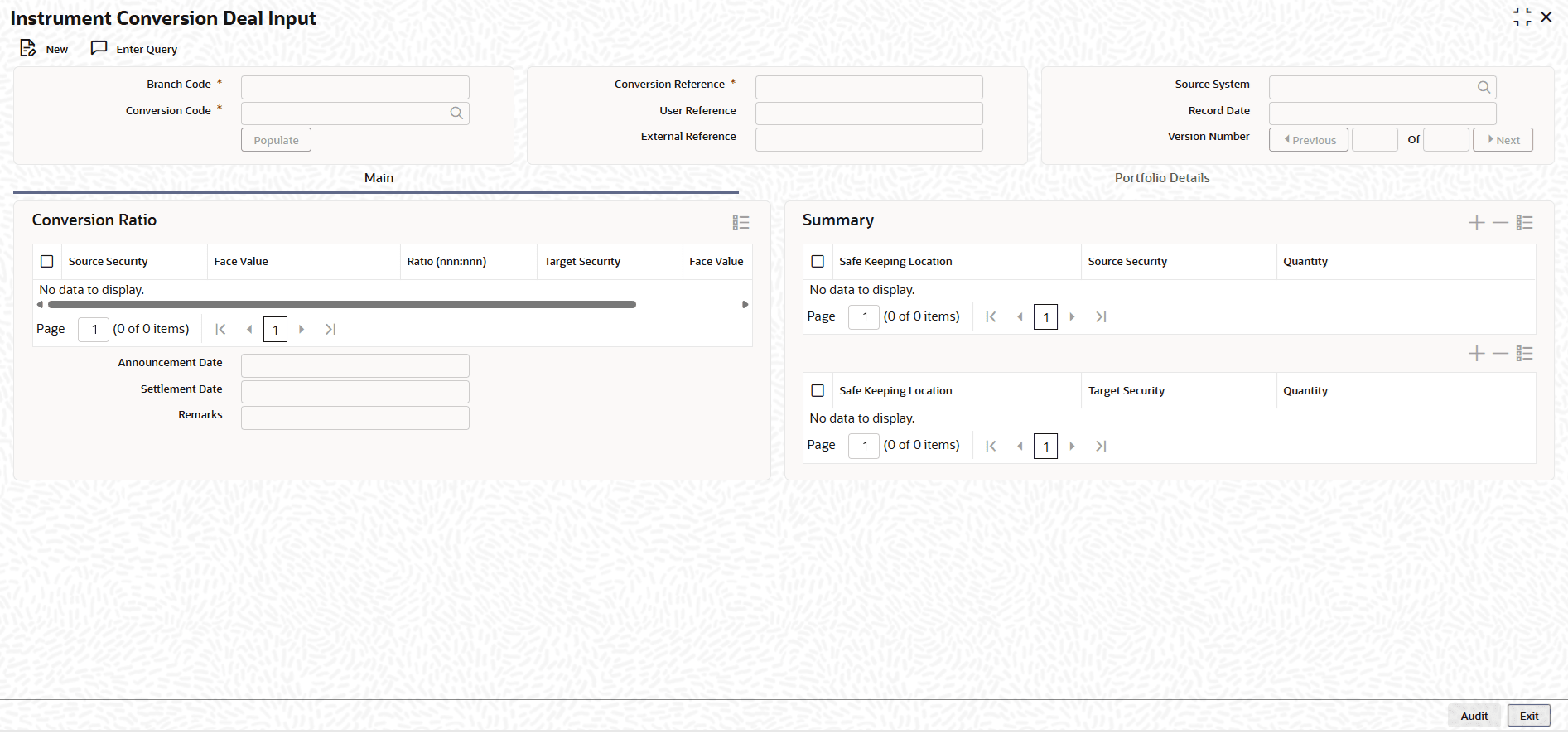Go to first page in Conversion Ratio table
The height and width of the screenshot is (734, 1568).
click(220, 330)
